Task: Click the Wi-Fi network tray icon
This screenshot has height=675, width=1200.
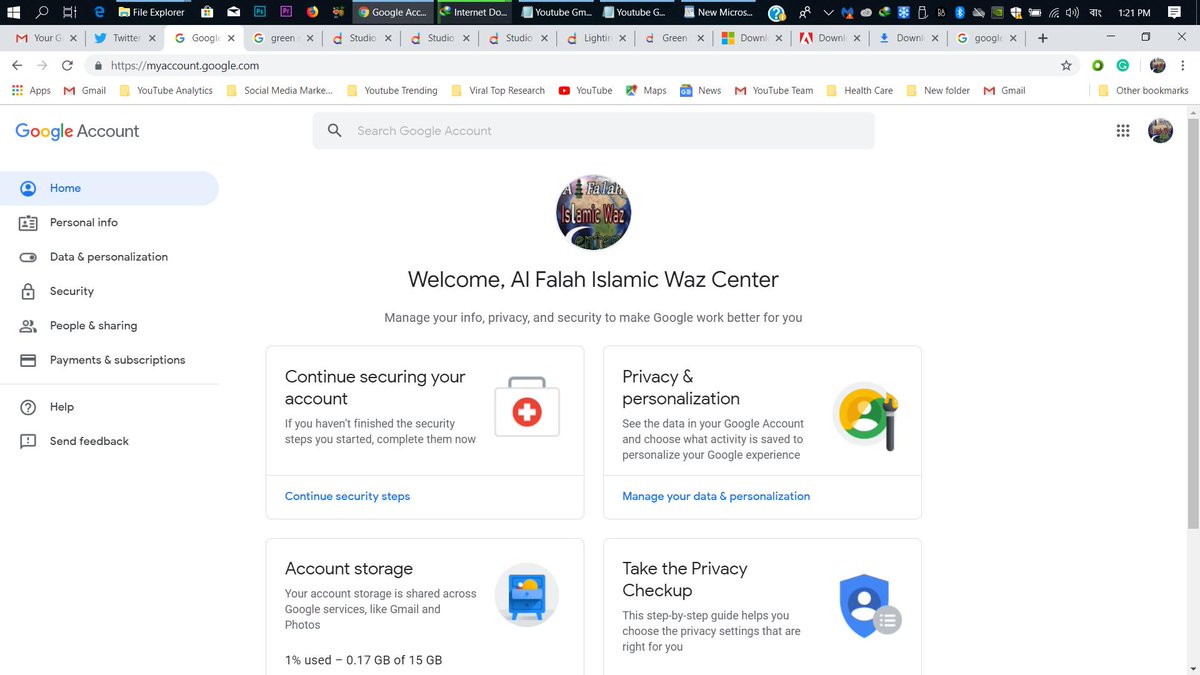Action: tap(1054, 12)
